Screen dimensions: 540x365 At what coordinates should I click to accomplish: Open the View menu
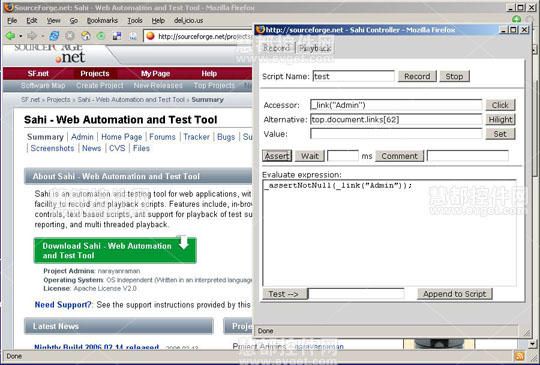53,21
